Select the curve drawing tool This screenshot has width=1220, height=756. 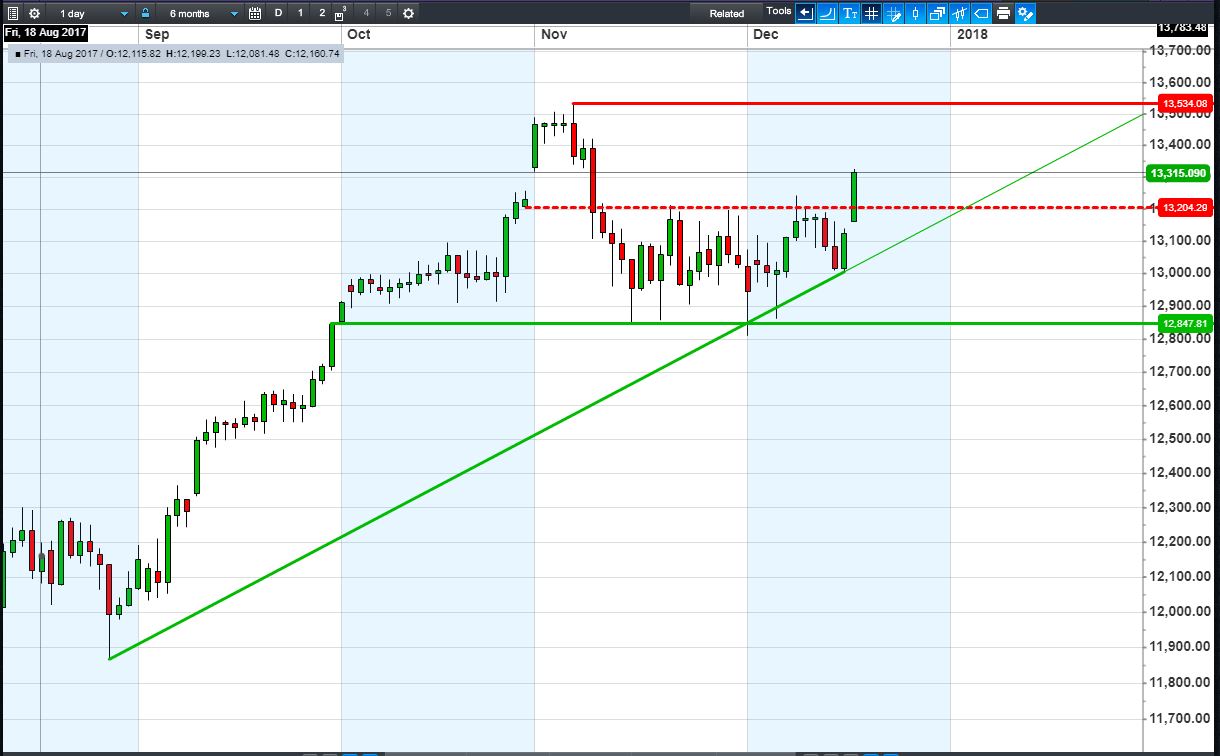click(x=828, y=13)
